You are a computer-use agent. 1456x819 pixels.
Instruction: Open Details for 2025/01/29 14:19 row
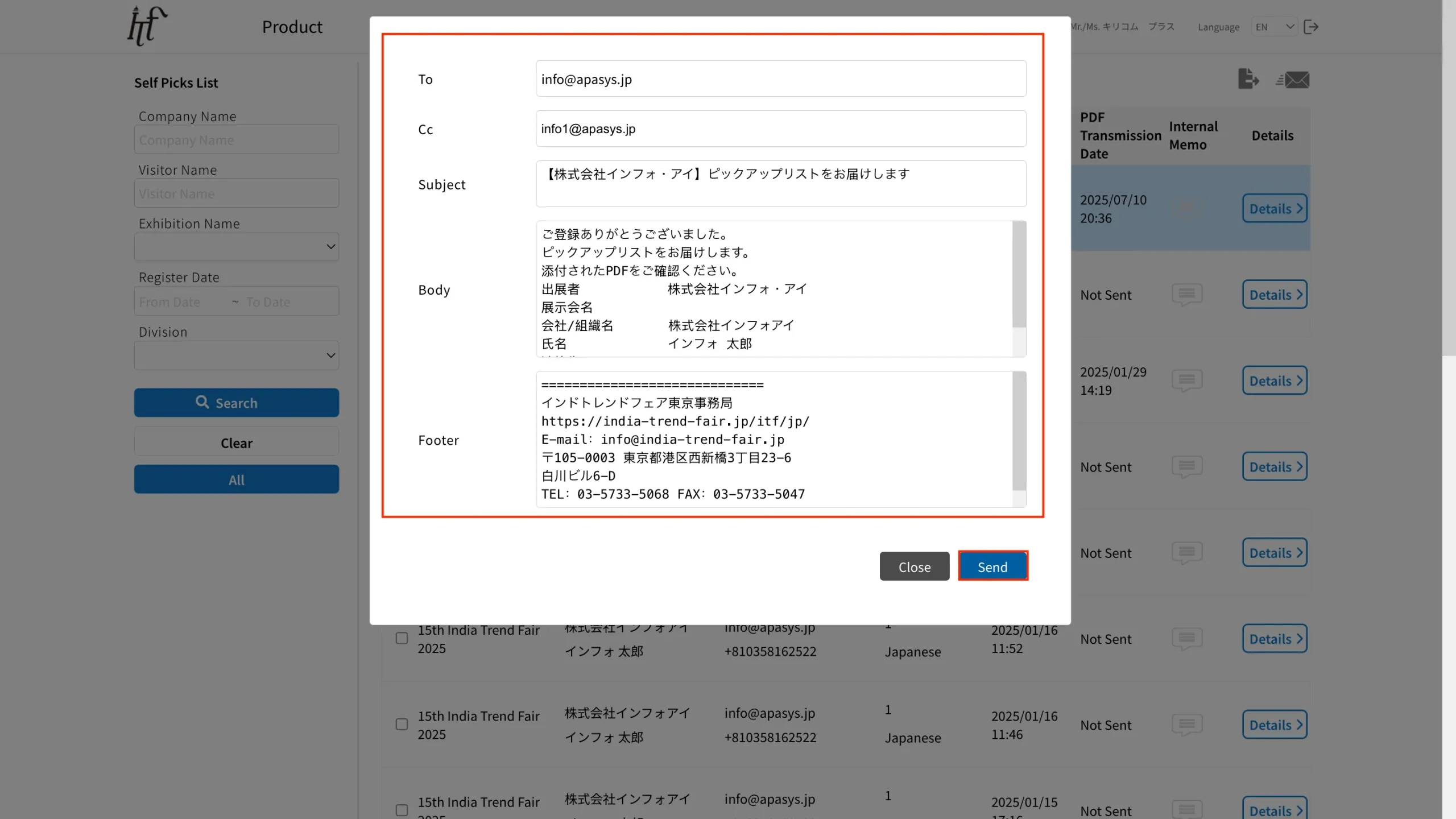[1275, 380]
